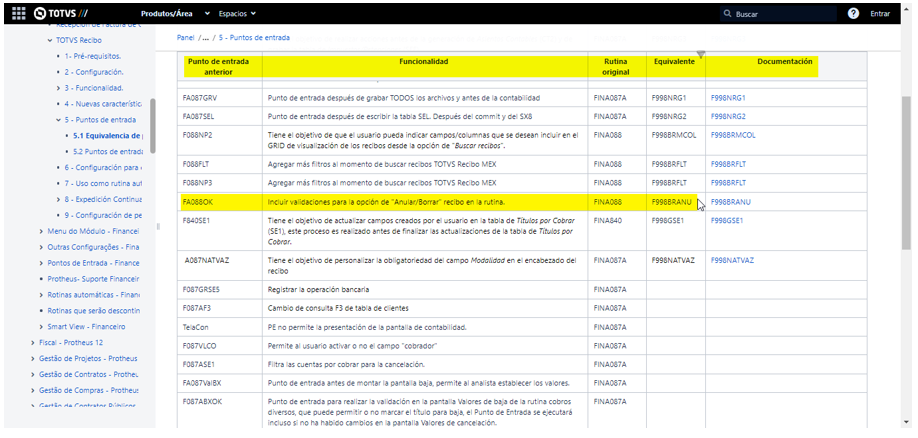Expand 8 - Expedición Continua node

[59, 199]
